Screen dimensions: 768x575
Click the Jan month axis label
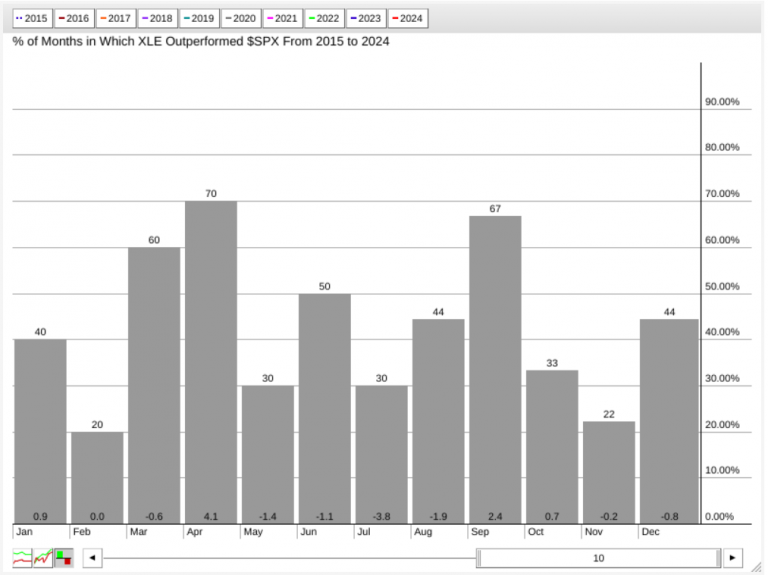pos(24,532)
